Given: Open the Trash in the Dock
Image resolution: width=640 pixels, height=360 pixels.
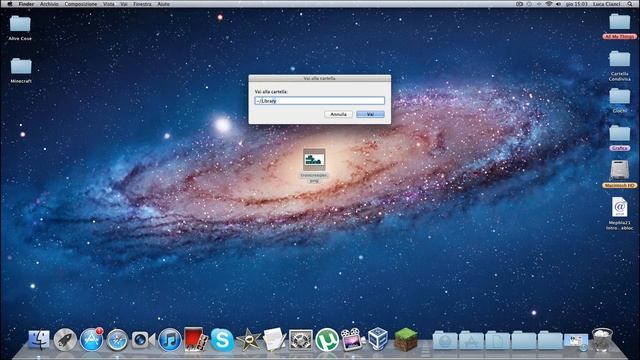Looking at the screenshot, I should pyautogui.click(x=602, y=340).
